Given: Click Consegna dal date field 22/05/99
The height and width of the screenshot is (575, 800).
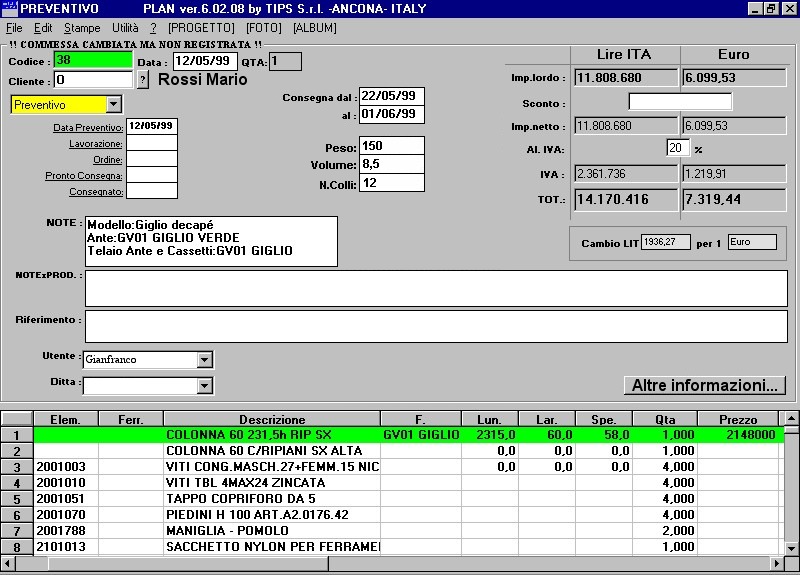Looking at the screenshot, I should click(391, 96).
